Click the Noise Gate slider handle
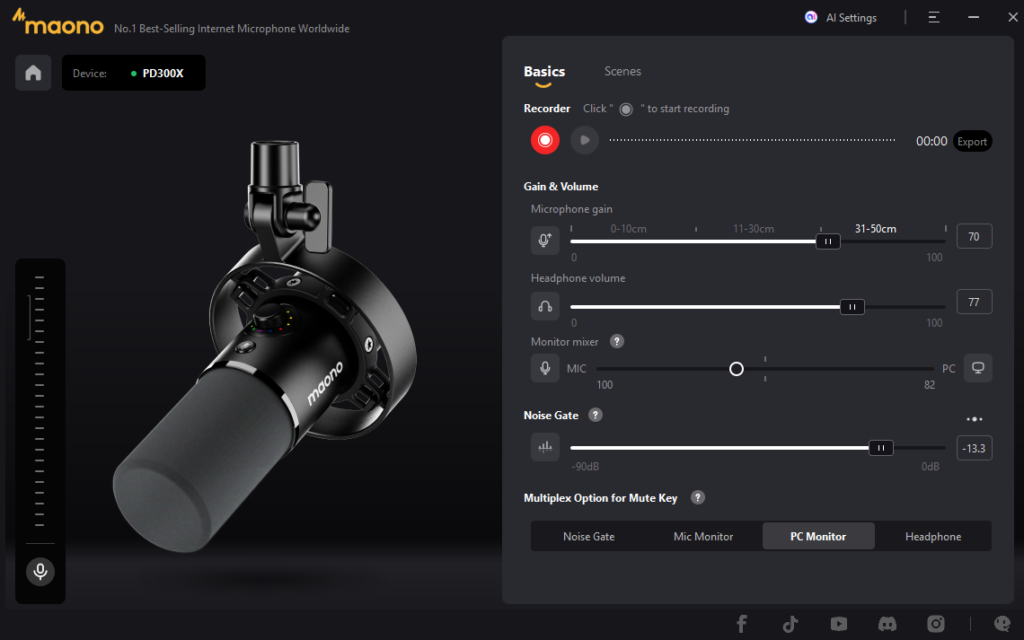This screenshot has width=1024, height=640. coord(880,448)
